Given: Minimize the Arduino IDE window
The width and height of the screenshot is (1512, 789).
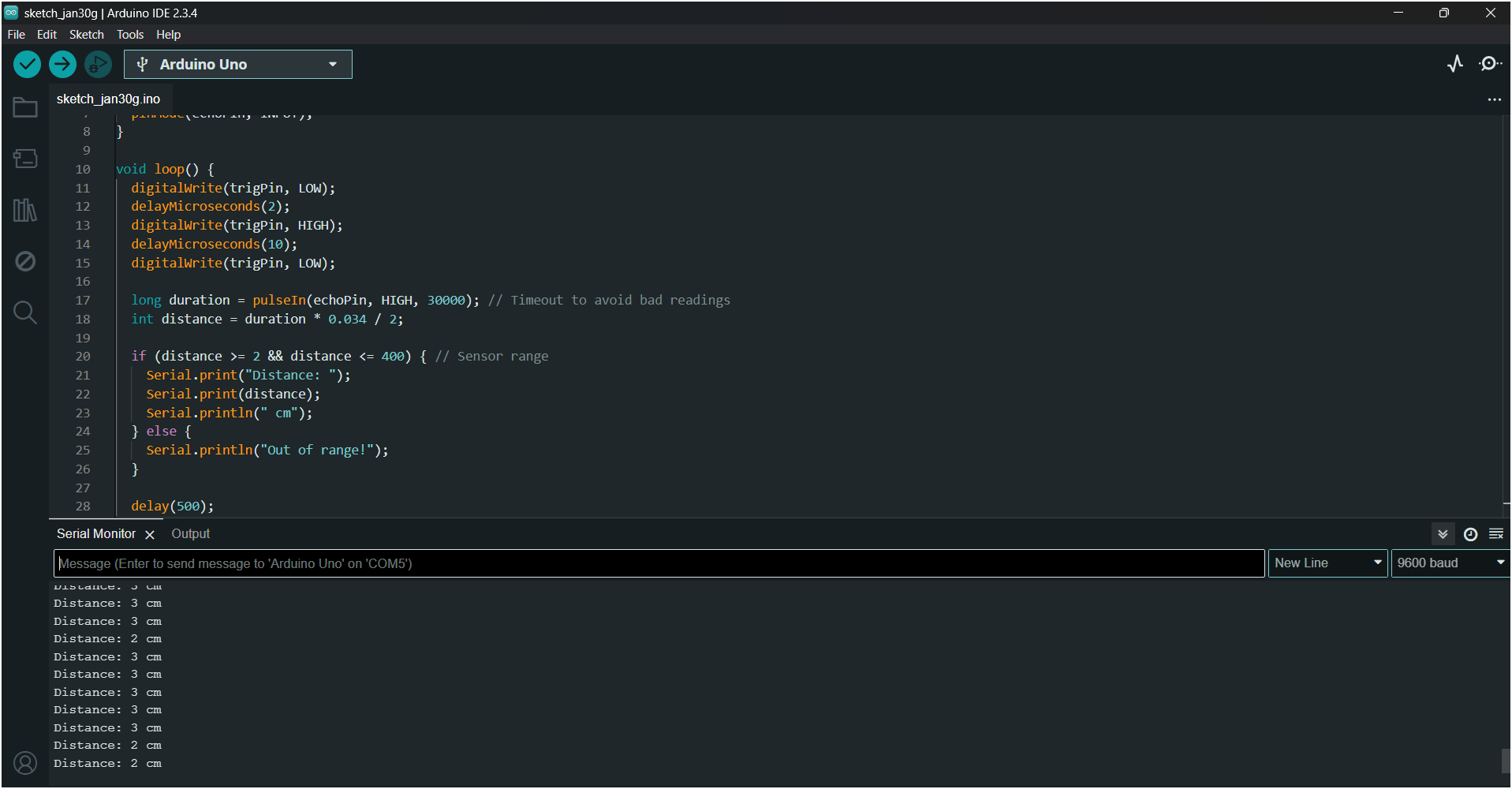Looking at the screenshot, I should (1398, 13).
